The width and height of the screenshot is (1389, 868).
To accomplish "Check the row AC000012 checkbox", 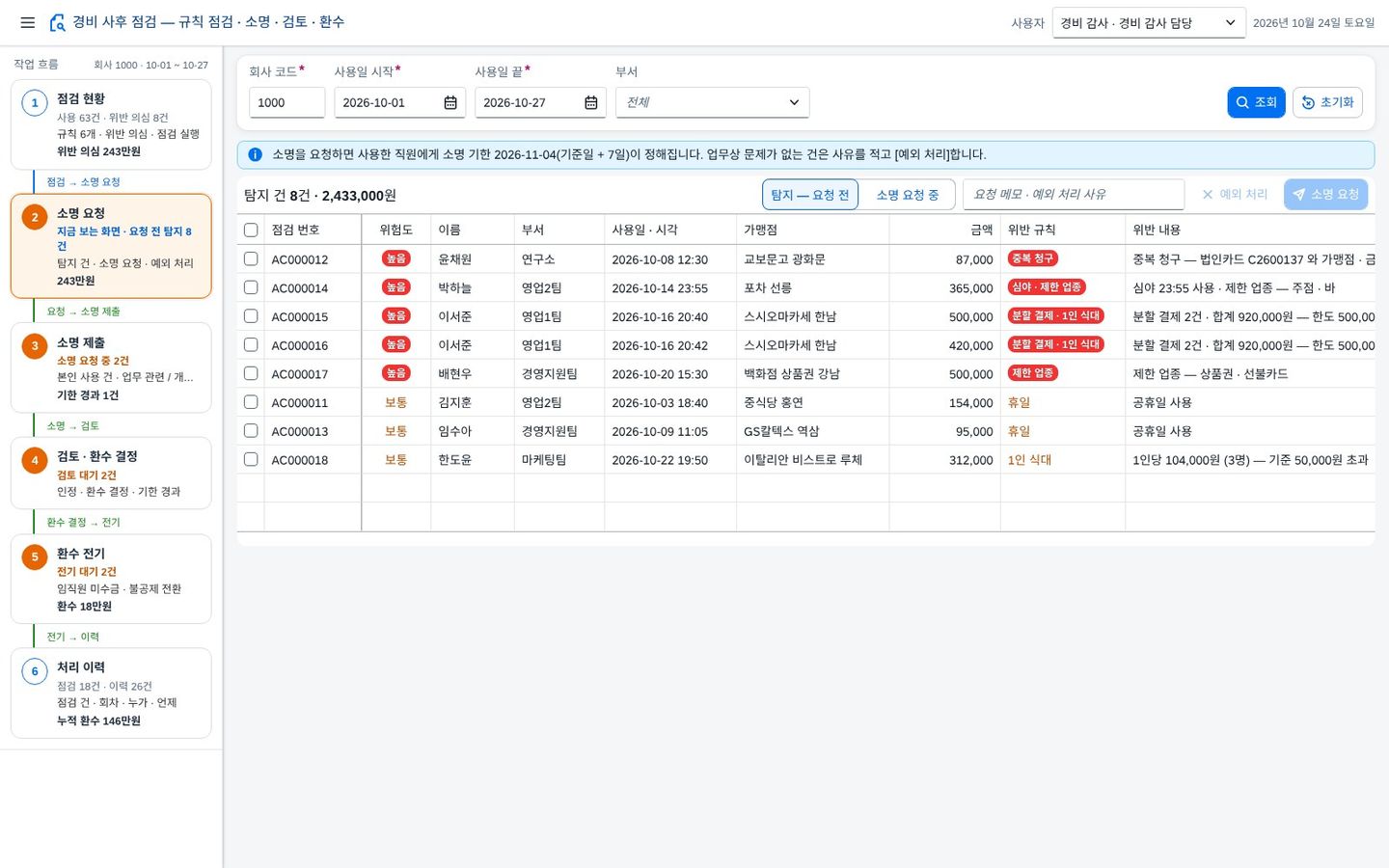I will point(251,258).
